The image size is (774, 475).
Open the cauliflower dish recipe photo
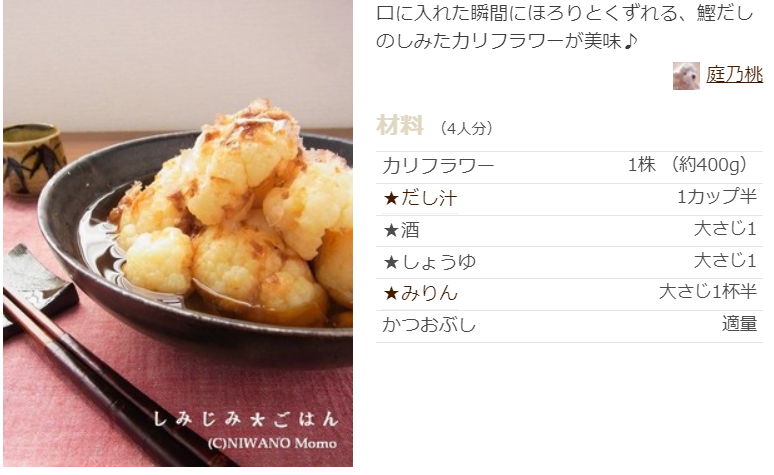(x=178, y=233)
